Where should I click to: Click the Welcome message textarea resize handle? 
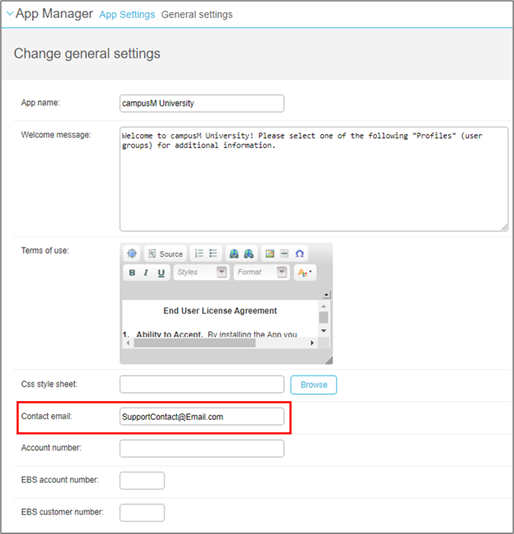point(504,228)
